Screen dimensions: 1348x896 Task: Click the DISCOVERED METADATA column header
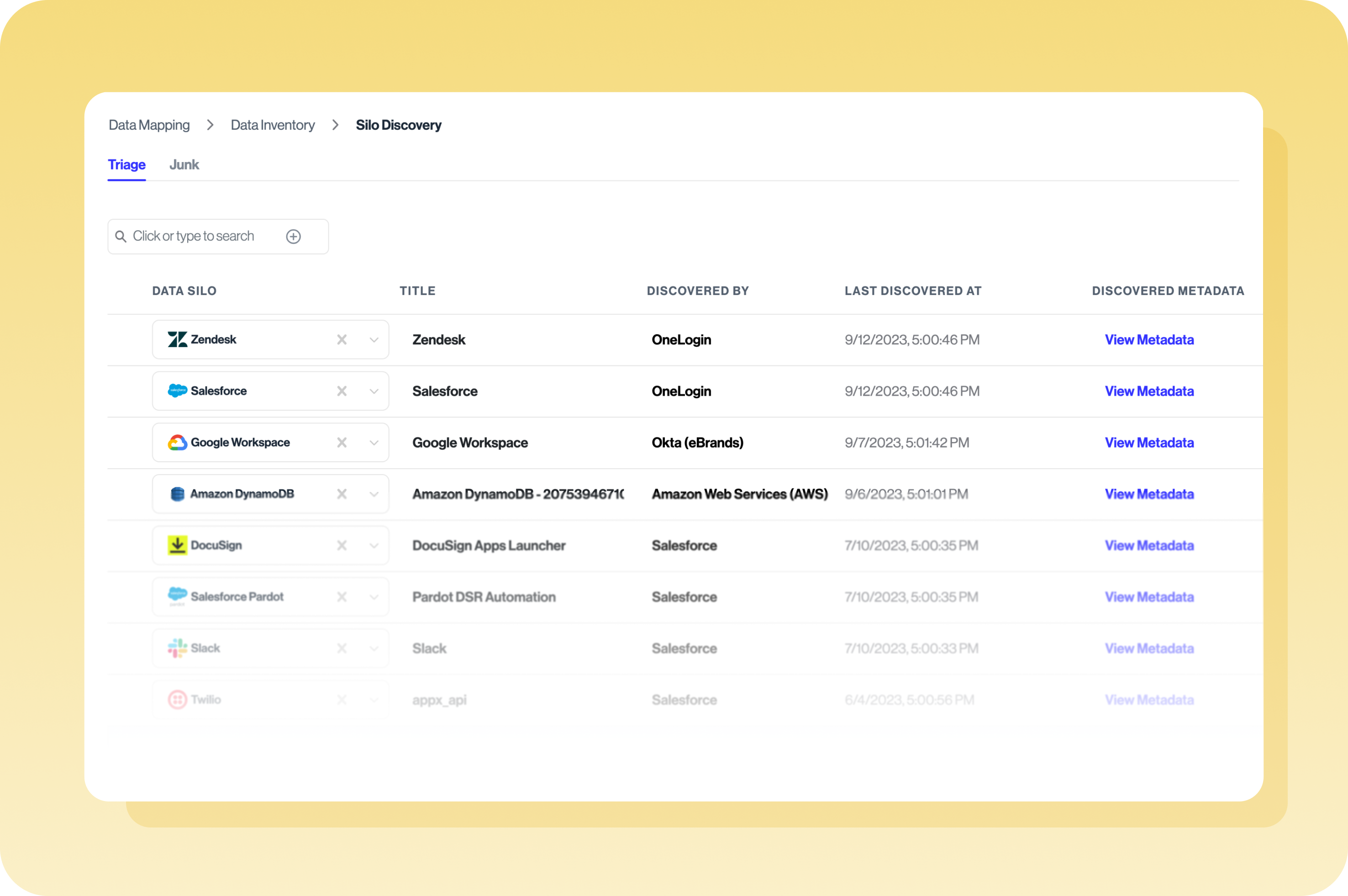(1168, 291)
